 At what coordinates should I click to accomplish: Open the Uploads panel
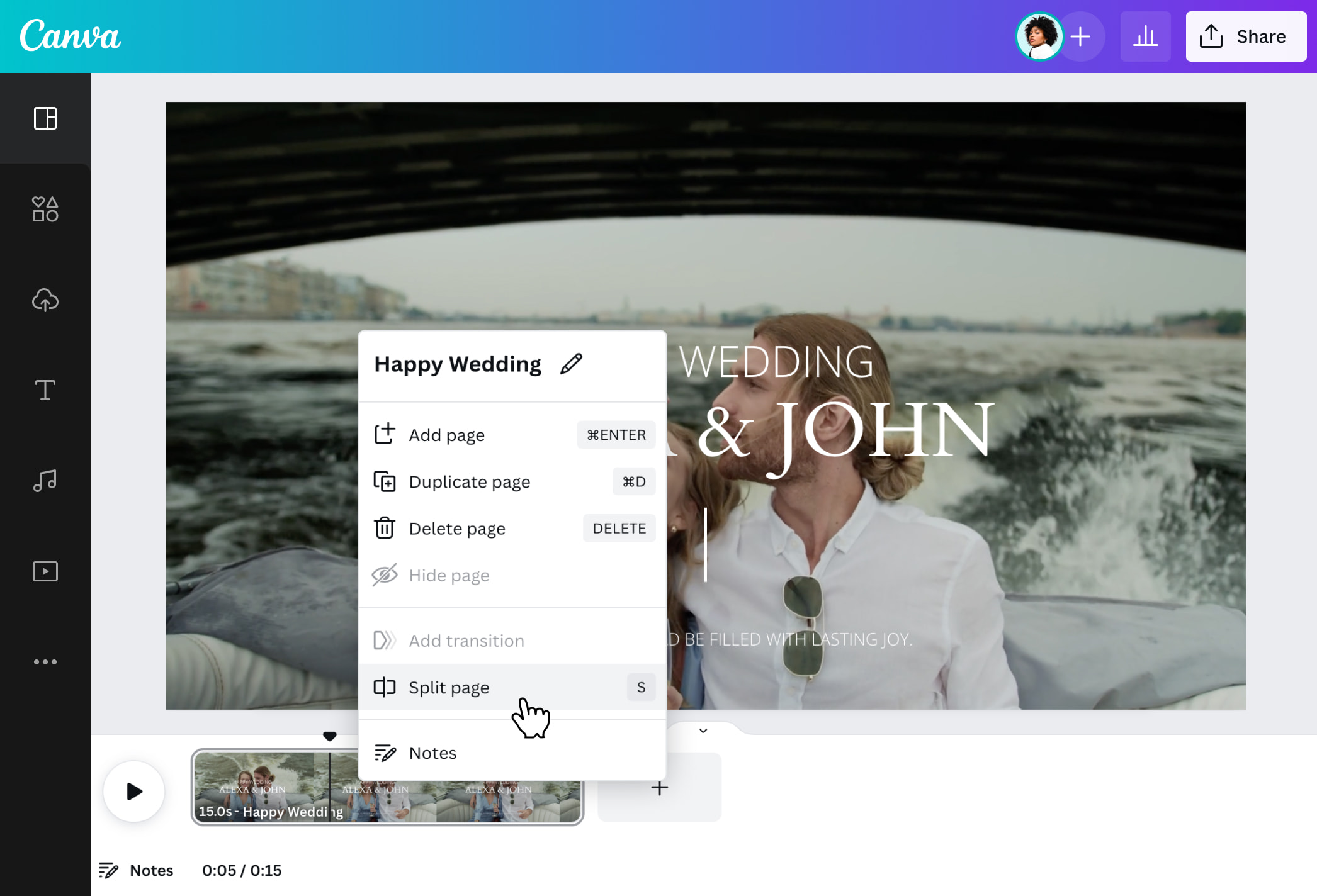point(45,300)
